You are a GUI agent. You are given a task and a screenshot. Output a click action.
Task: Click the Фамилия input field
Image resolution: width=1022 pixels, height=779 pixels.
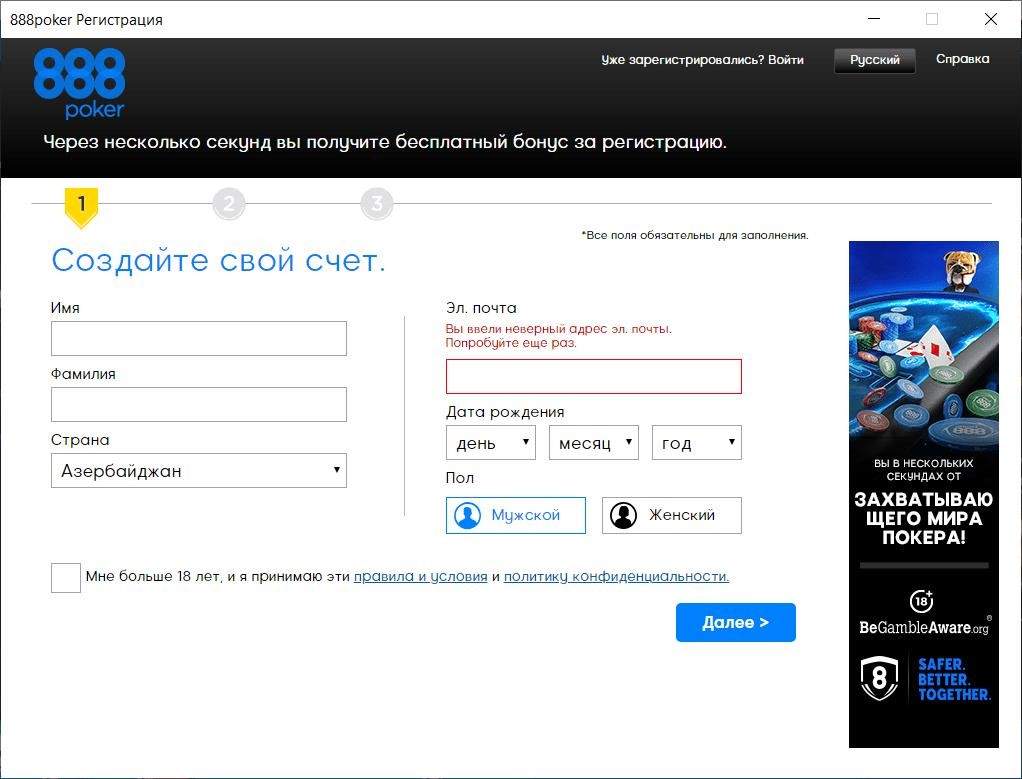pyautogui.click(x=199, y=404)
